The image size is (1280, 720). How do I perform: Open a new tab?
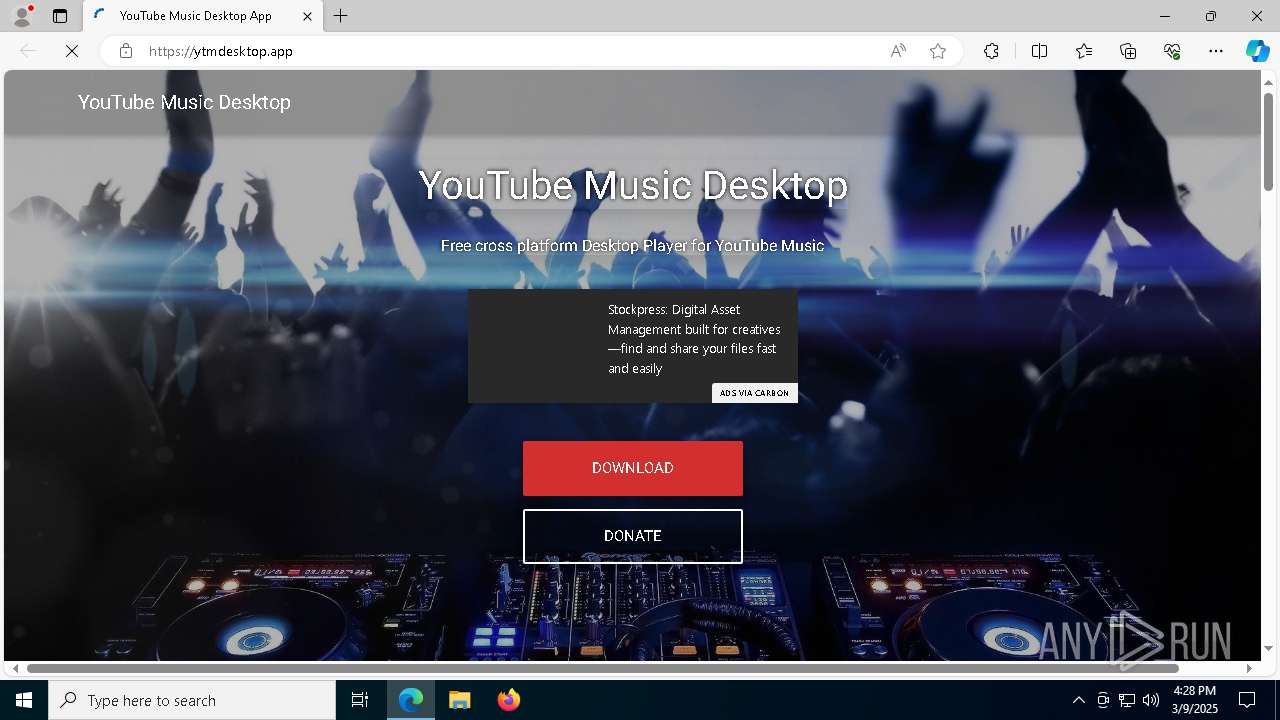(x=341, y=16)
